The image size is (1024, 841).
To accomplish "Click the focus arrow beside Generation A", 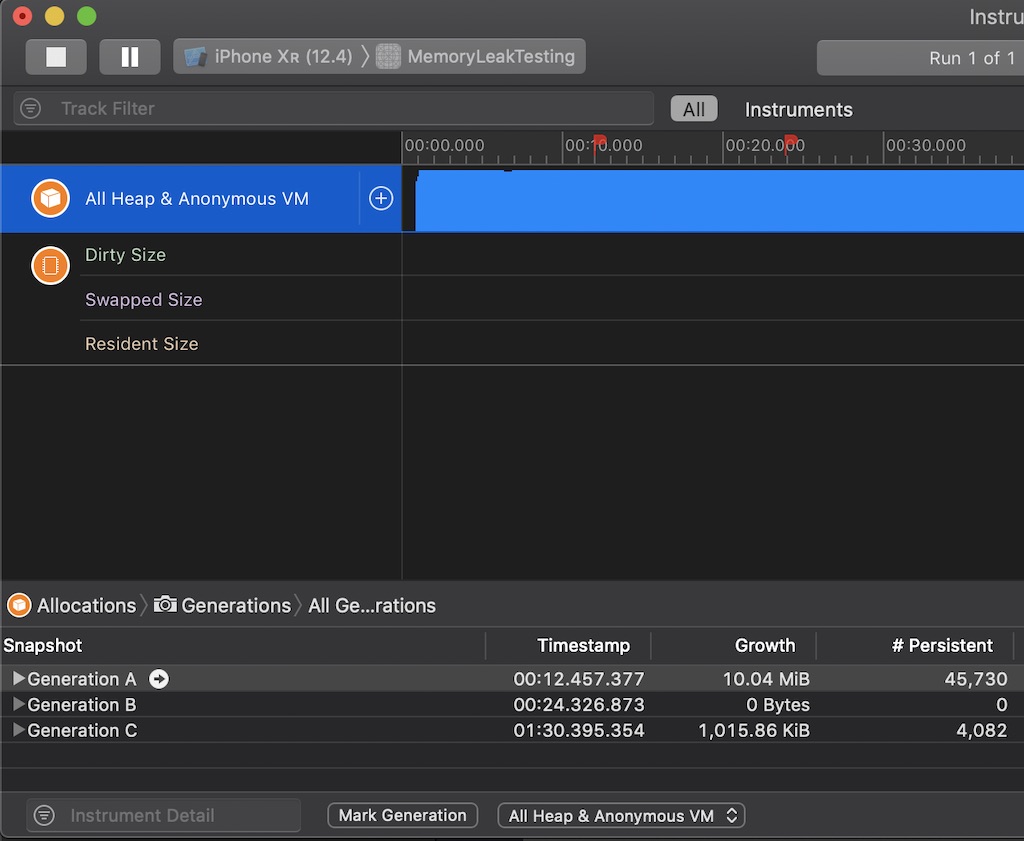I will [x=159, y=679].
